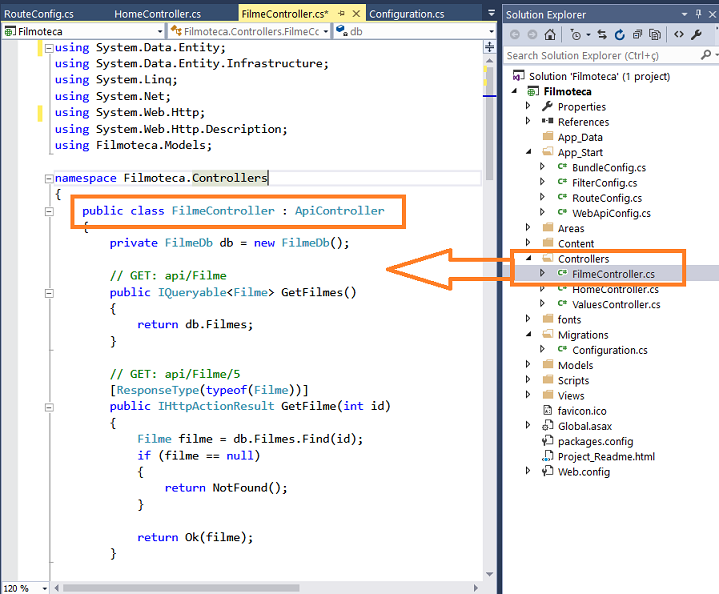Screen dimensions: 719x594
Task: Open dropdown arrow next to Pending Changes Filter
Action: point(588,35)
